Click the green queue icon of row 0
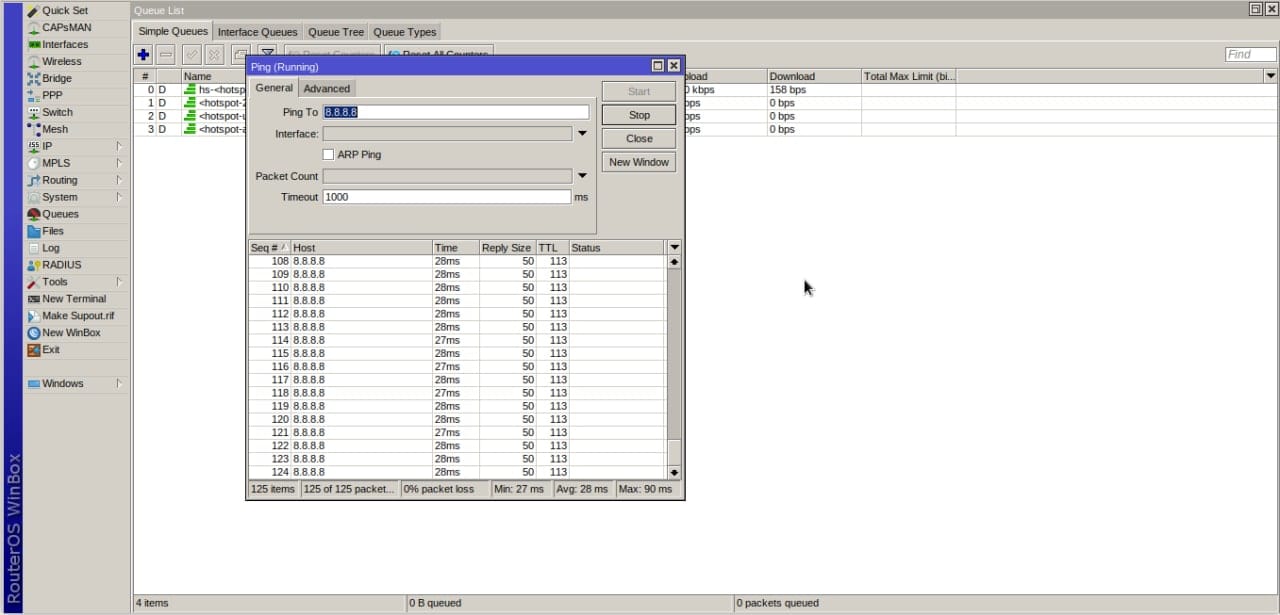Image resolution: width=1280 pixels, height=615 pixels. pyautogui.click(x=190, y=90)
